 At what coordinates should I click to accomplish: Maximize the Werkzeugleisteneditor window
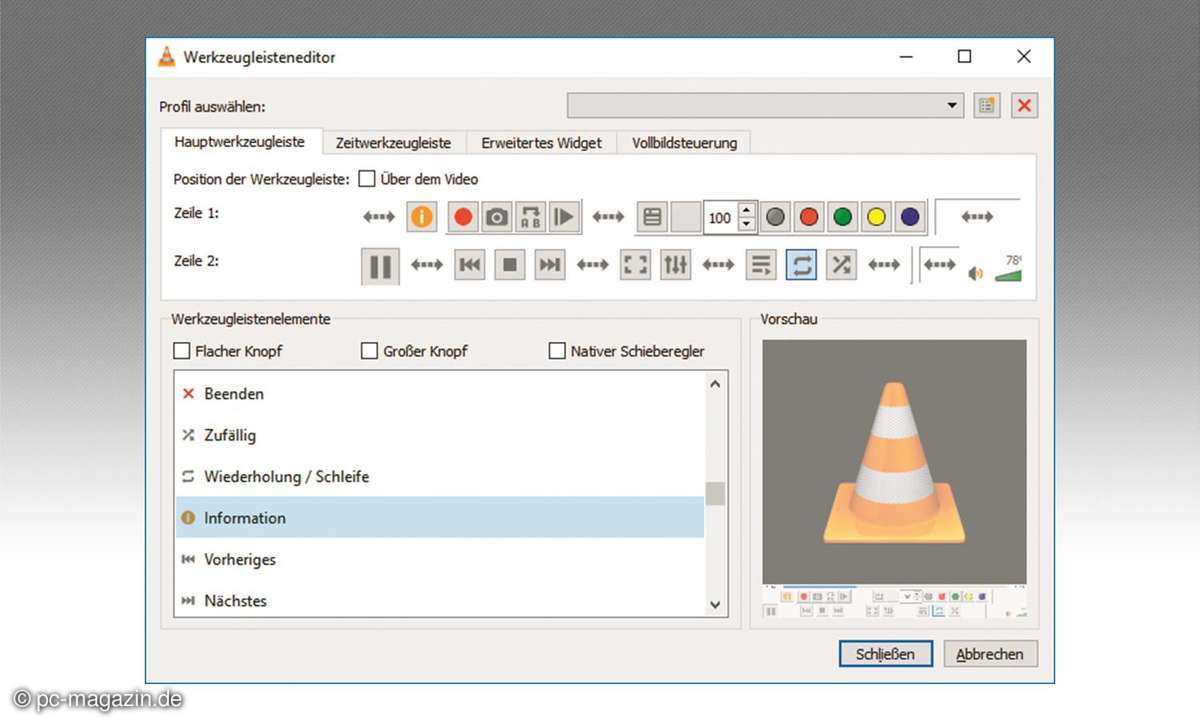point(964,57)
